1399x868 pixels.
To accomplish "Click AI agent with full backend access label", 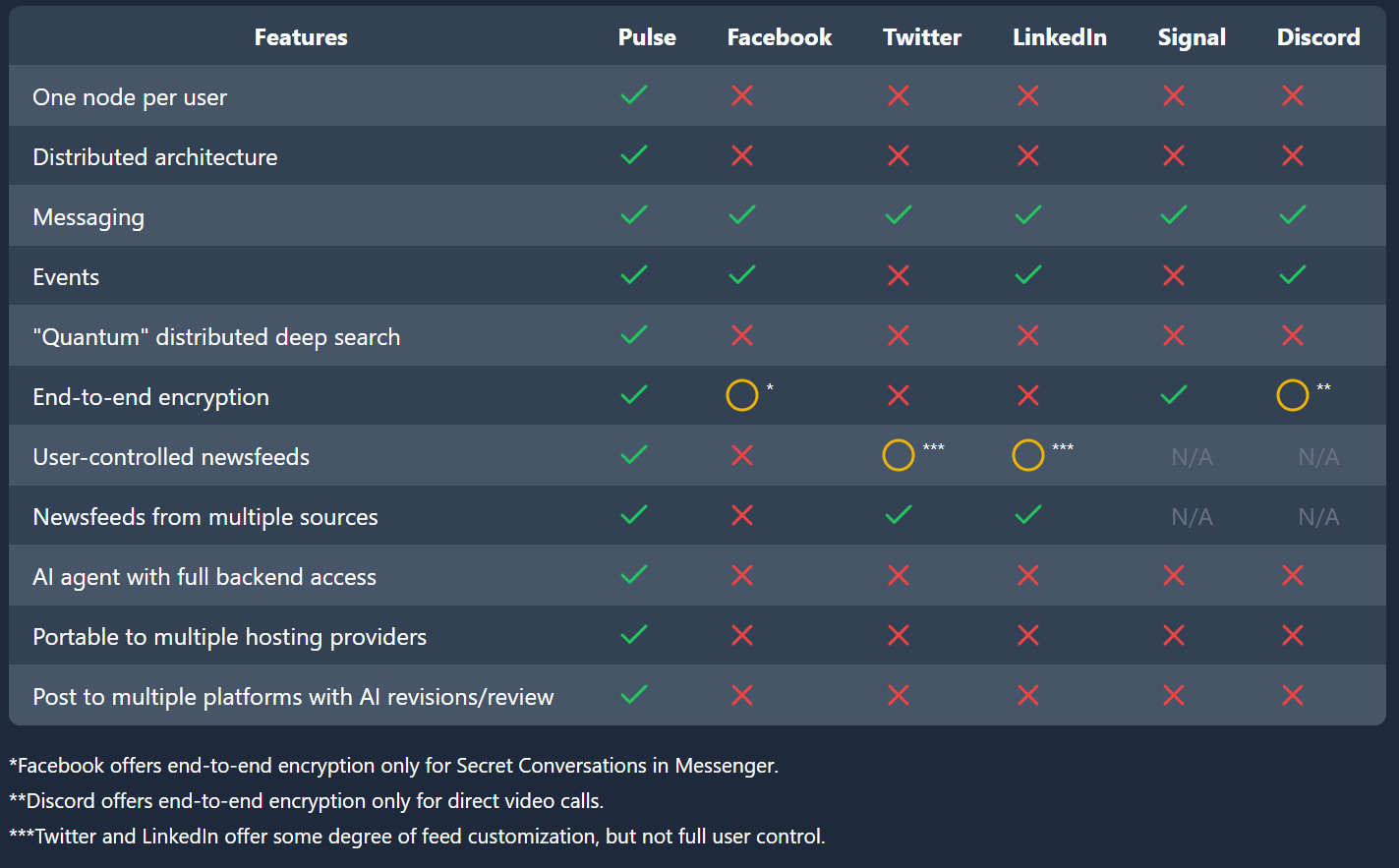I will coord(204,577).
